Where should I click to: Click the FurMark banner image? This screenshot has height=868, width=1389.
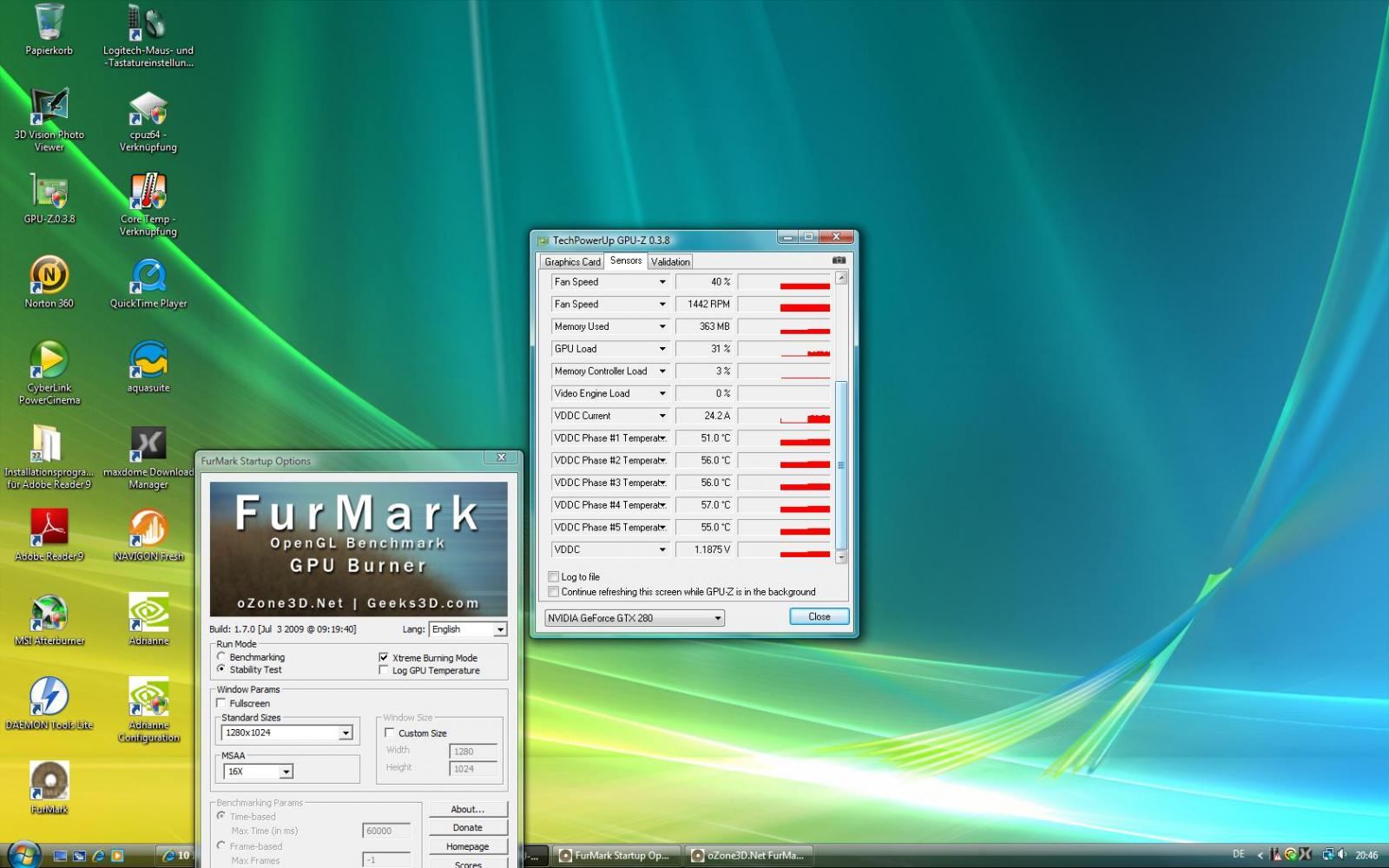[359, 549]
